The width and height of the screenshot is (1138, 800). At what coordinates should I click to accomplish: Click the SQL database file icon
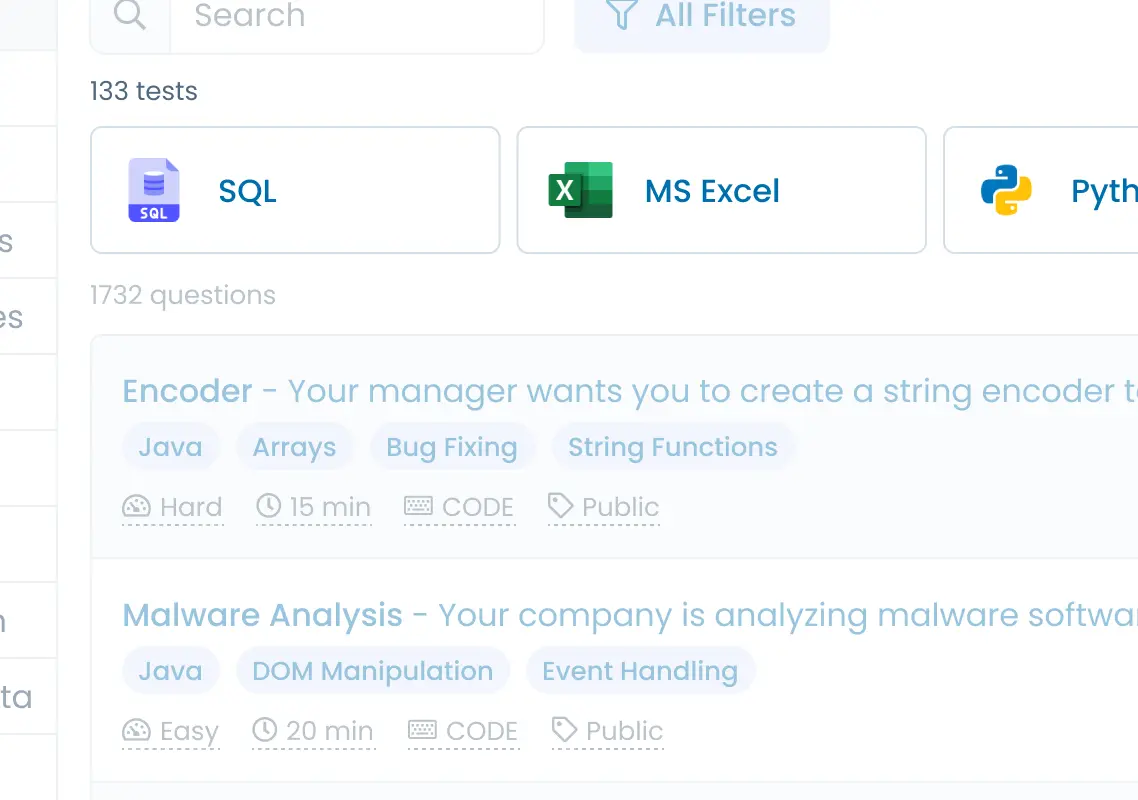(x=154, y=190)
